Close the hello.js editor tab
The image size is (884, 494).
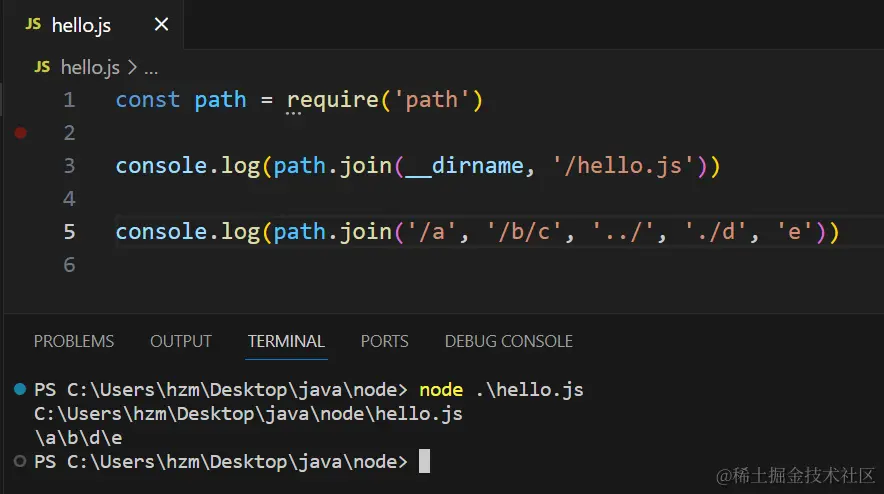tap(161, 24)
